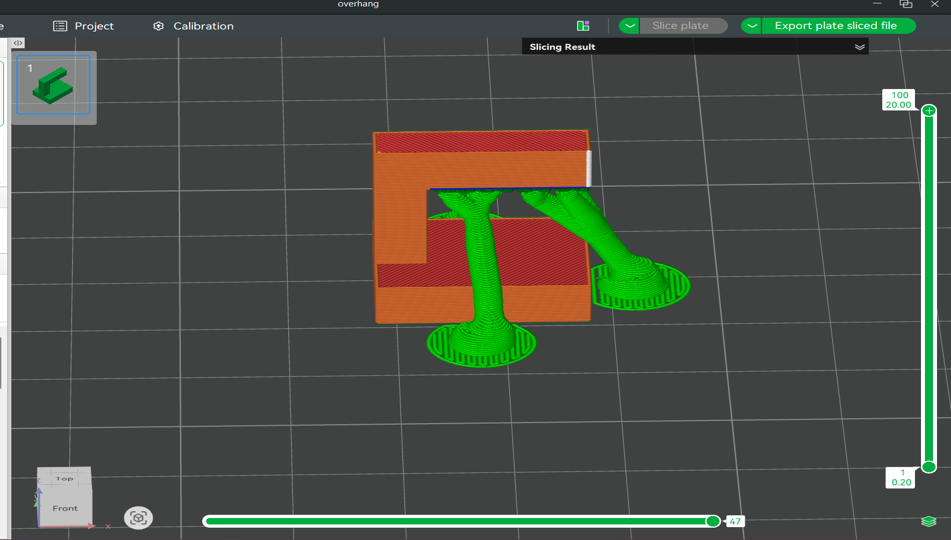Open the Calibration tab
951x540 pixels.
coord(193,26)
